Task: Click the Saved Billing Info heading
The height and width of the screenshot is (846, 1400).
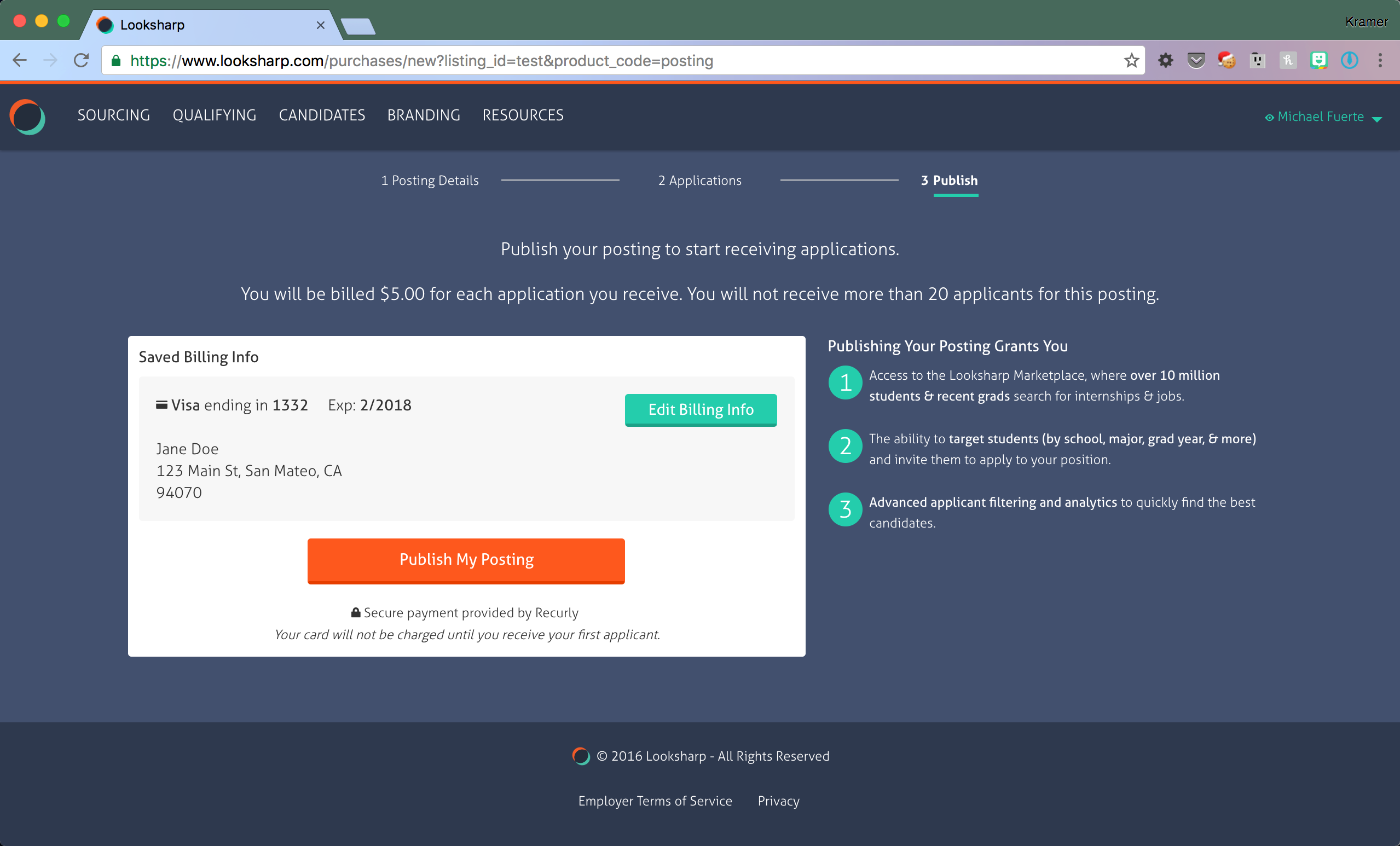Action: [198, 357]
